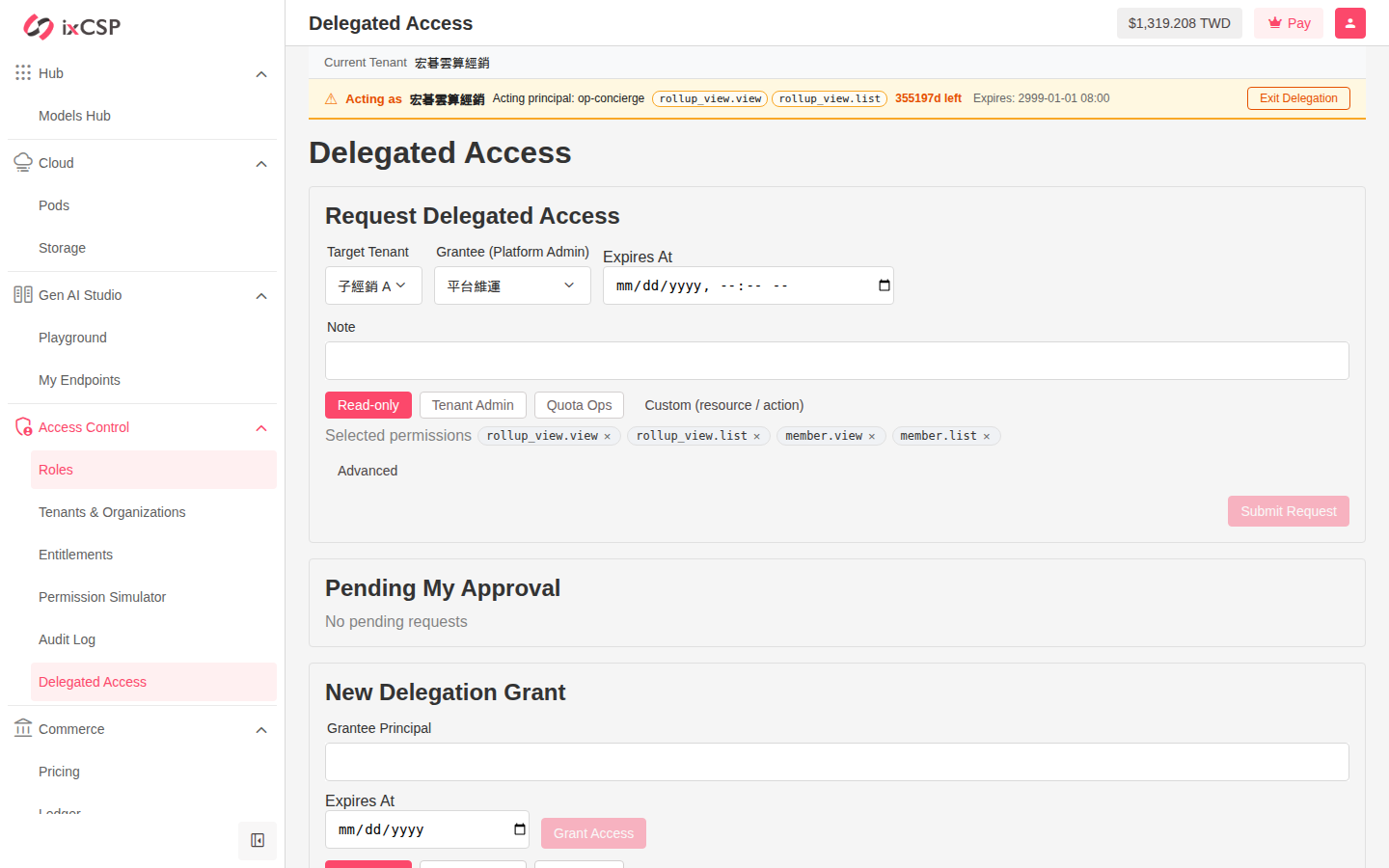Select the Quota Ops permission preset
This screenshot has height=868, width=1389.
579,405
